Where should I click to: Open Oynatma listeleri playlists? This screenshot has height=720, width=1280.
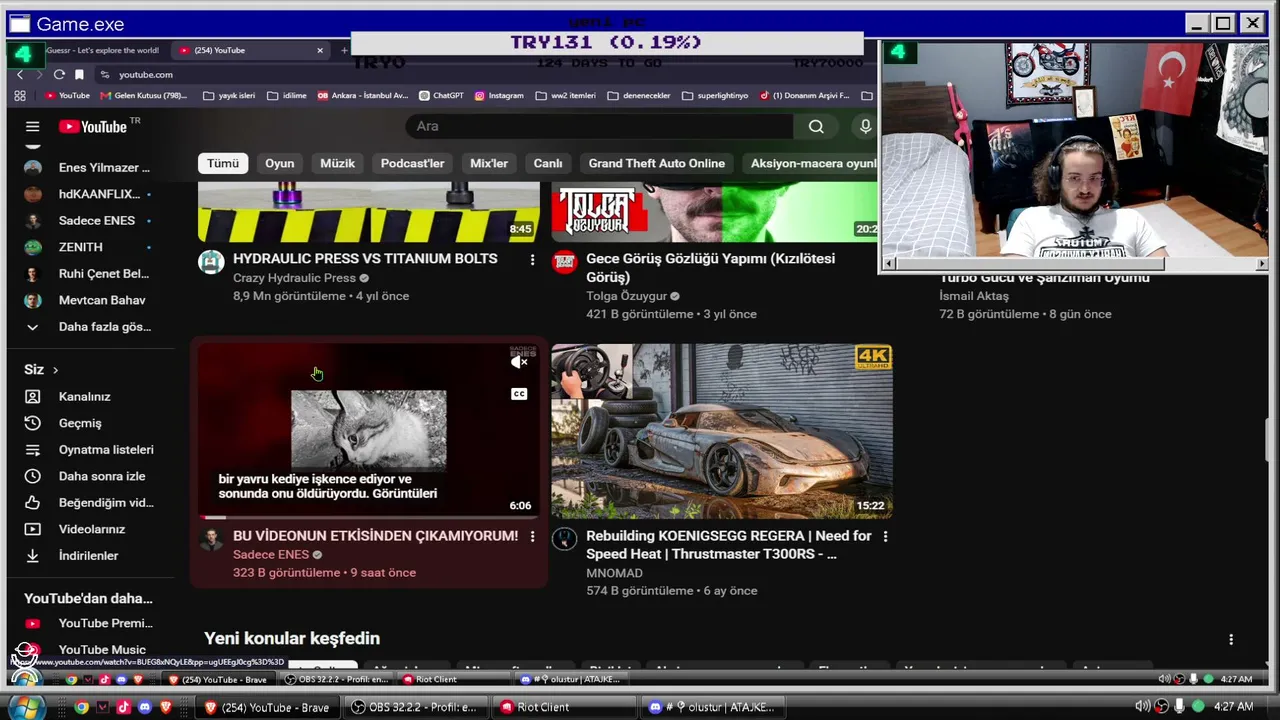pyautogui.click(x=88, y=449)
